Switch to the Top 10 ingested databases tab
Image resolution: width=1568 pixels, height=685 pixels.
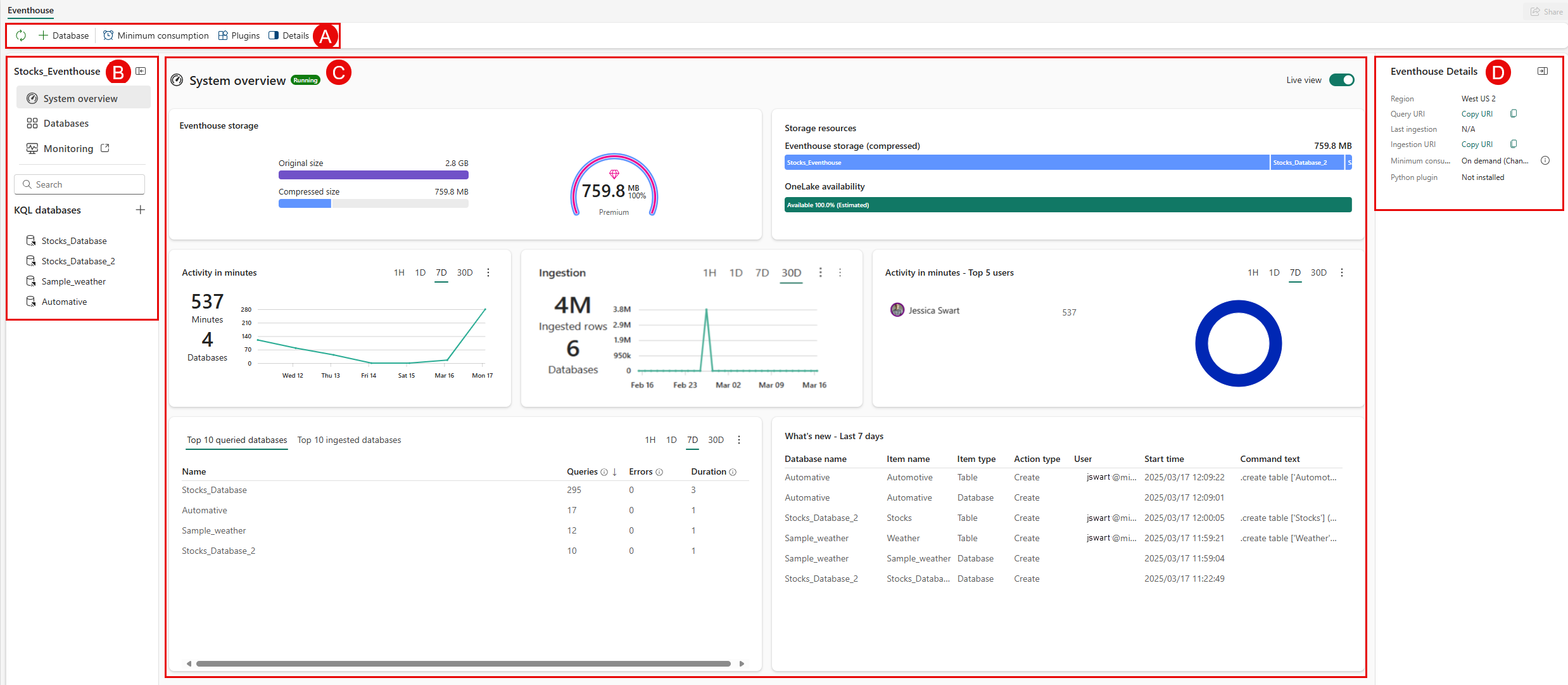pos(349,440)
